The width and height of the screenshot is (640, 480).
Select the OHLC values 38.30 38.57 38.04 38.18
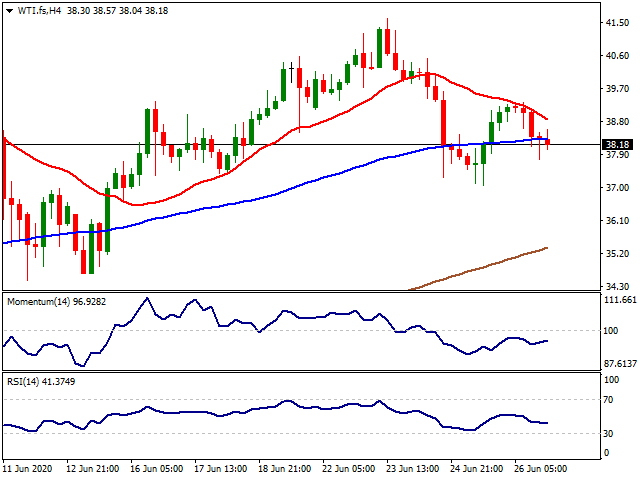coord(118,11)
